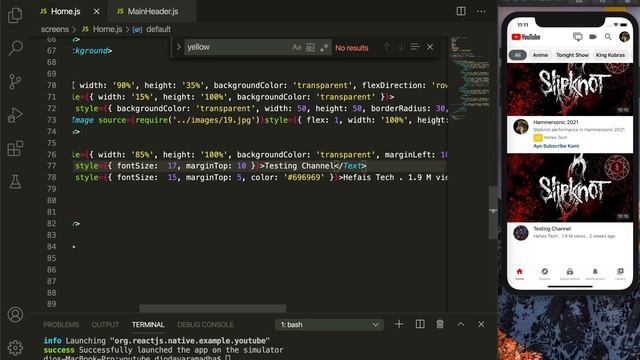The image size is (640, 360).
Task: Go to next match arrow
Action: tap(401, 47)
